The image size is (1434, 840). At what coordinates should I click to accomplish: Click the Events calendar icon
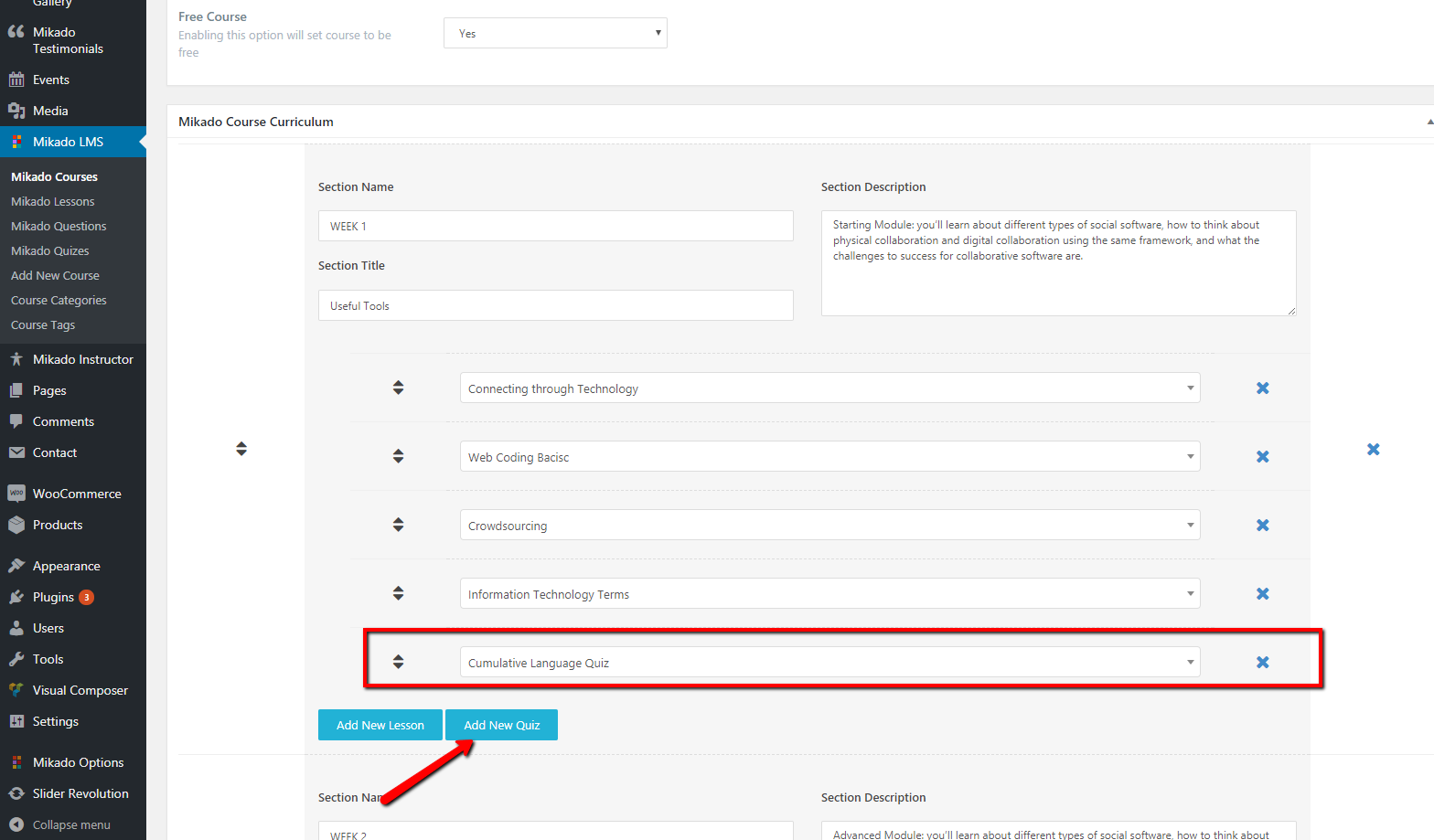[x=16, y=80]
